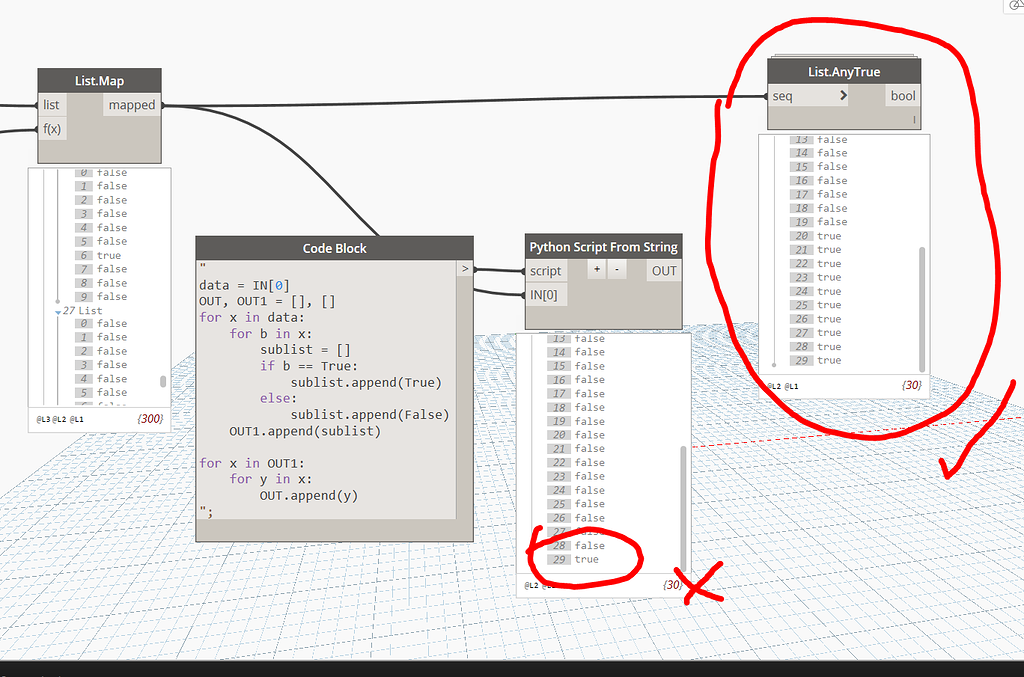Click the list input port on List.Map

click(50, 104)
